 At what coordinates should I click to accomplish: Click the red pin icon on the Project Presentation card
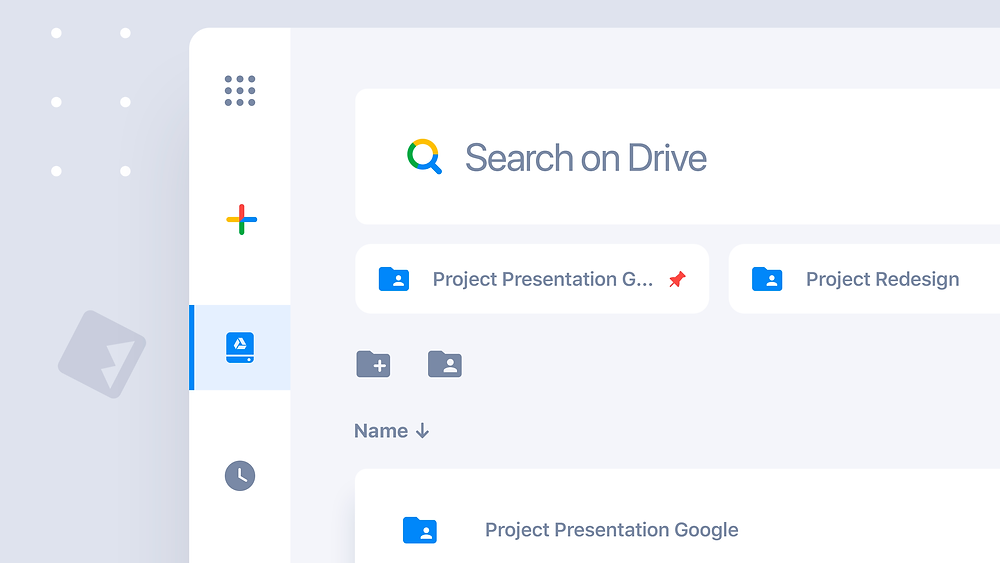(x=677, y=279)
